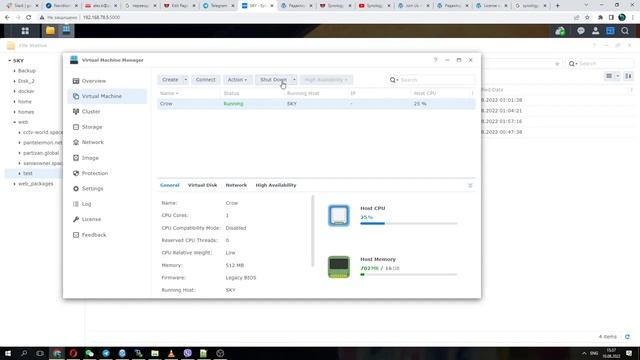Click the Shut Down button
The image size is (640, 360).
[273, 80]
